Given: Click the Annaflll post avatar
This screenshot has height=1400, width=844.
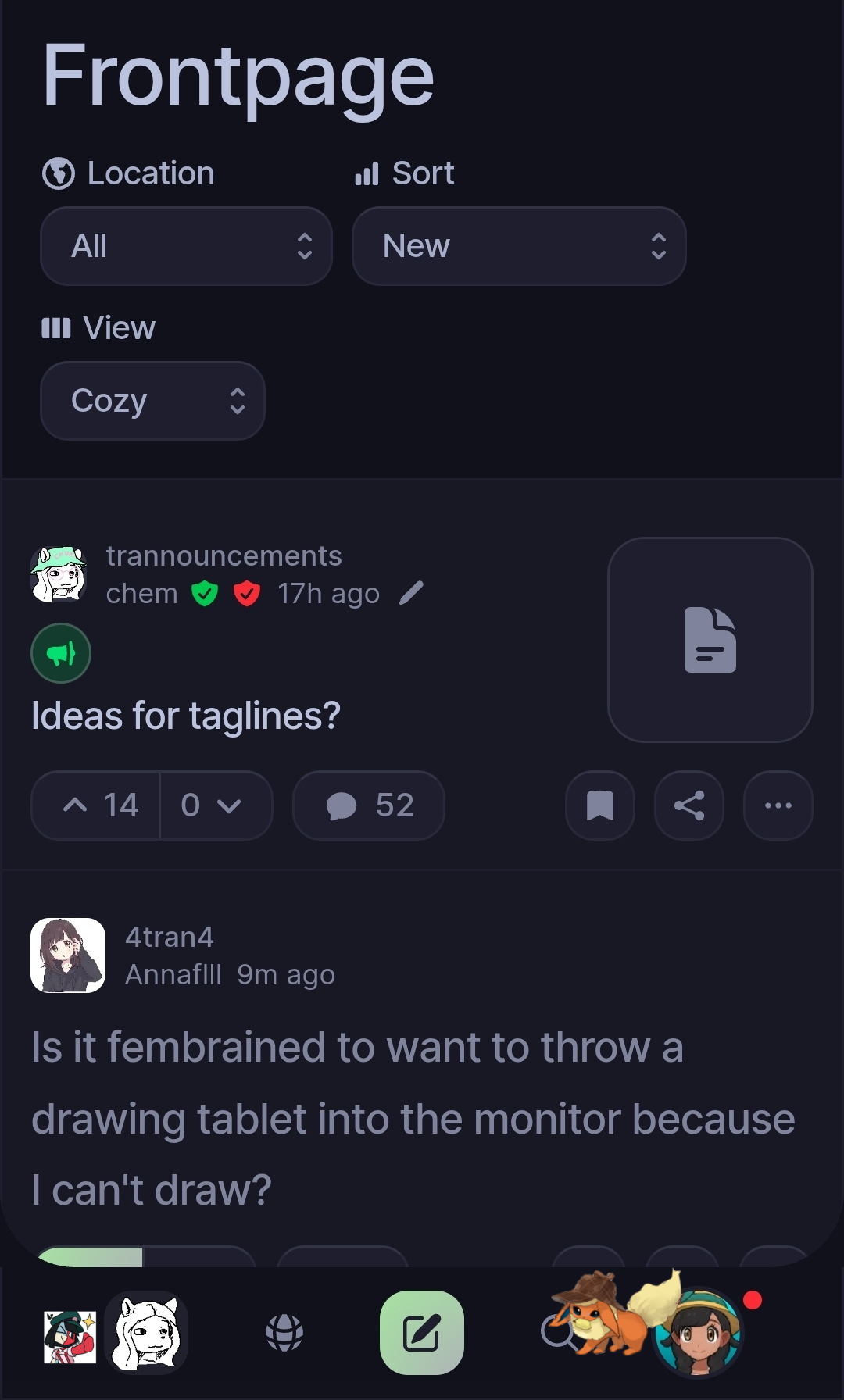Looking at the screenshot, I should pos(68,955).
